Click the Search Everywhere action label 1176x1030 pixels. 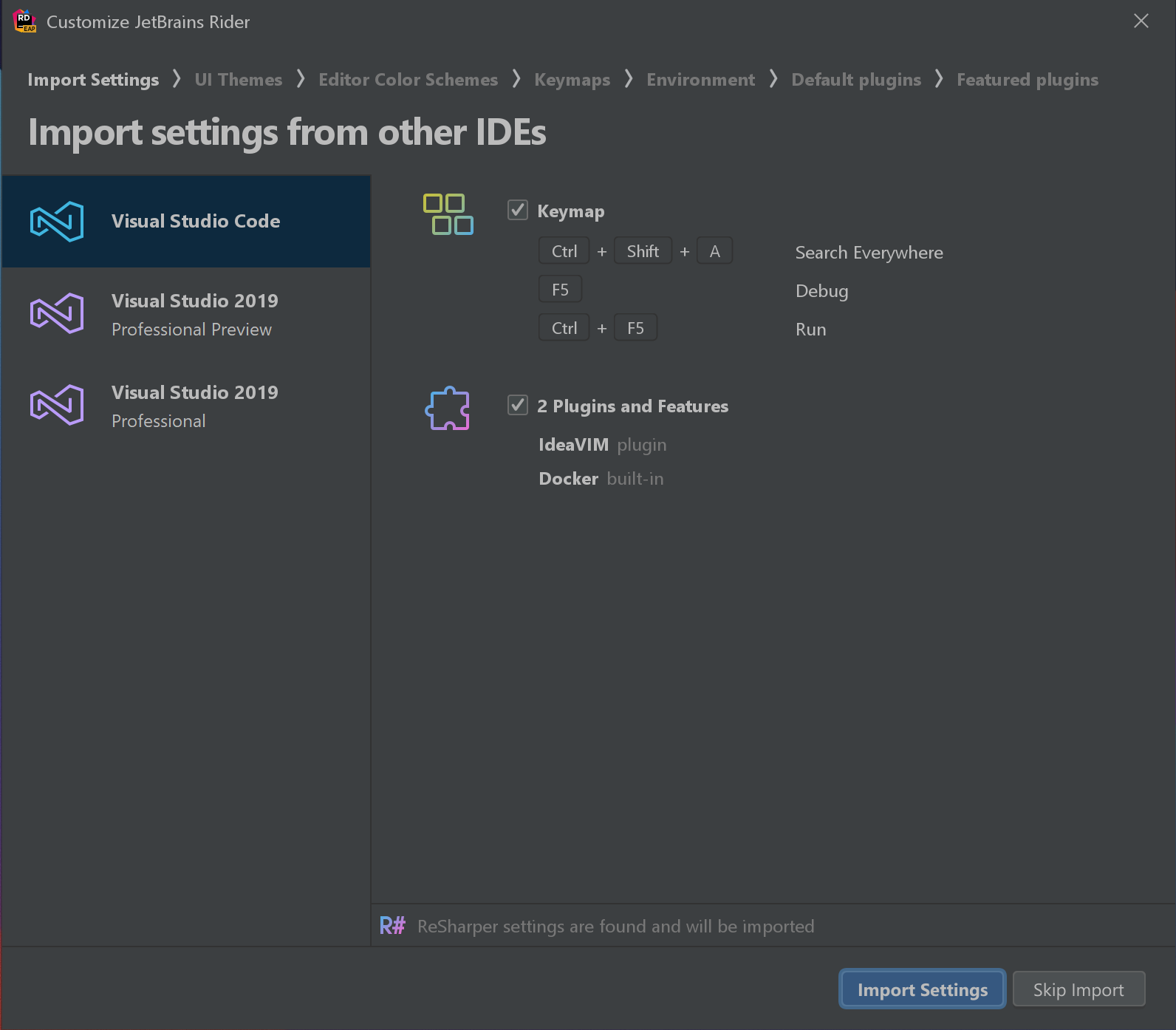point(869,253)
